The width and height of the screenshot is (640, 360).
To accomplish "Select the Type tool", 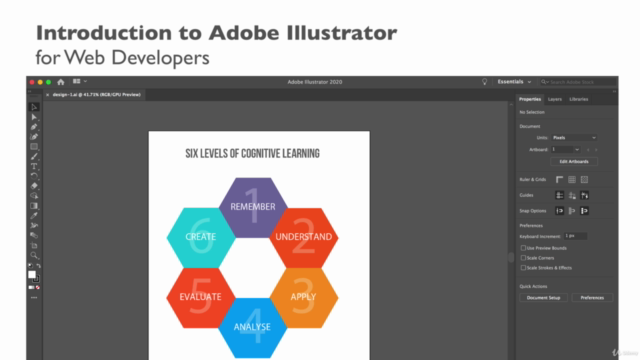I will [x=34, y=166].
